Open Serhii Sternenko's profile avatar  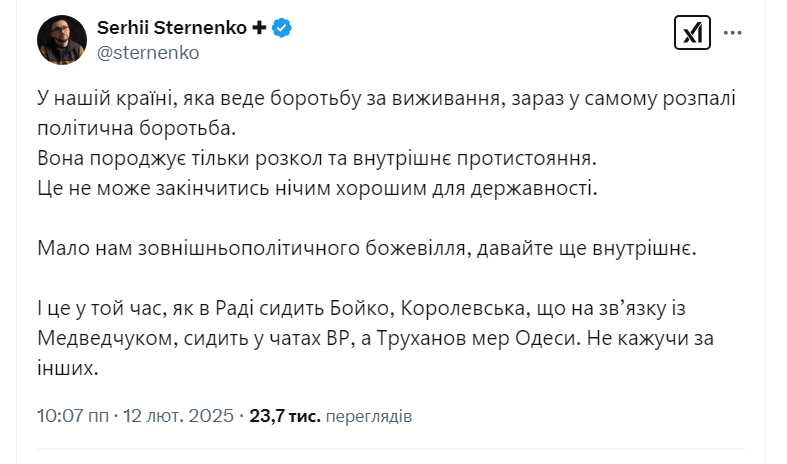(x=61, y=40)
